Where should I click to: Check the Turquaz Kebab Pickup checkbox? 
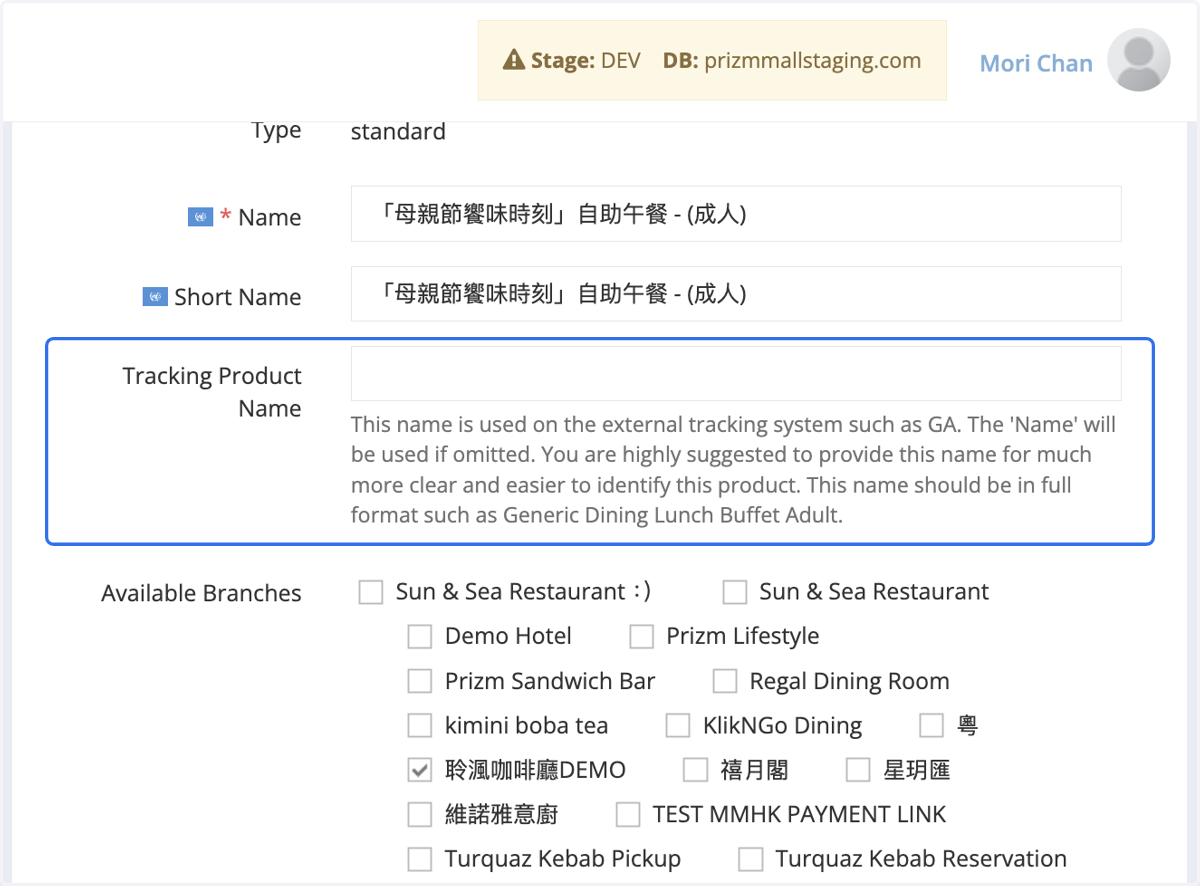point(420,859)
